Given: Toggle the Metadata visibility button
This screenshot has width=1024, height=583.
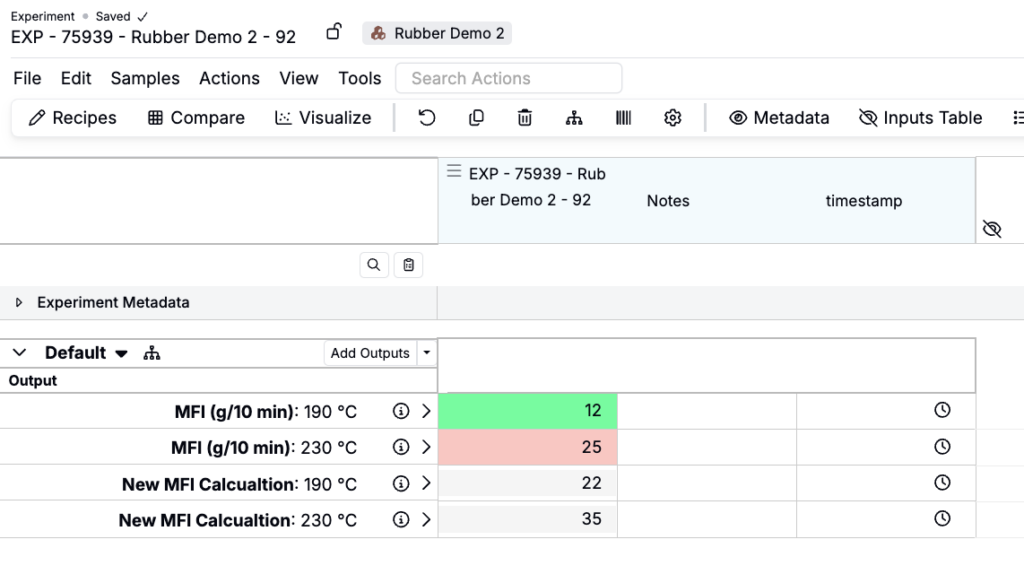Looking at the screenshot, I should click(x=779, y=118).
